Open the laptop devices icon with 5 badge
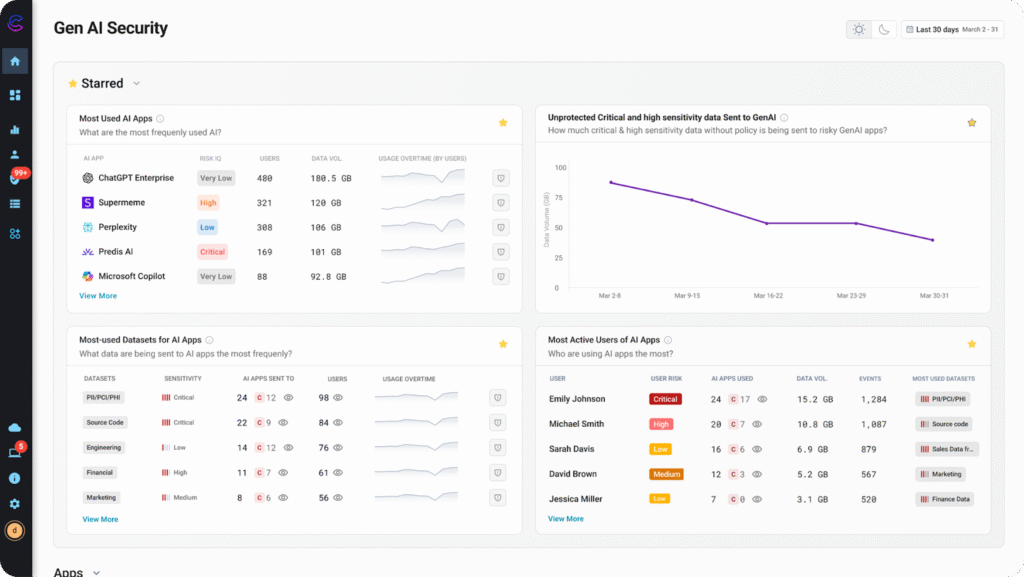 15,452
